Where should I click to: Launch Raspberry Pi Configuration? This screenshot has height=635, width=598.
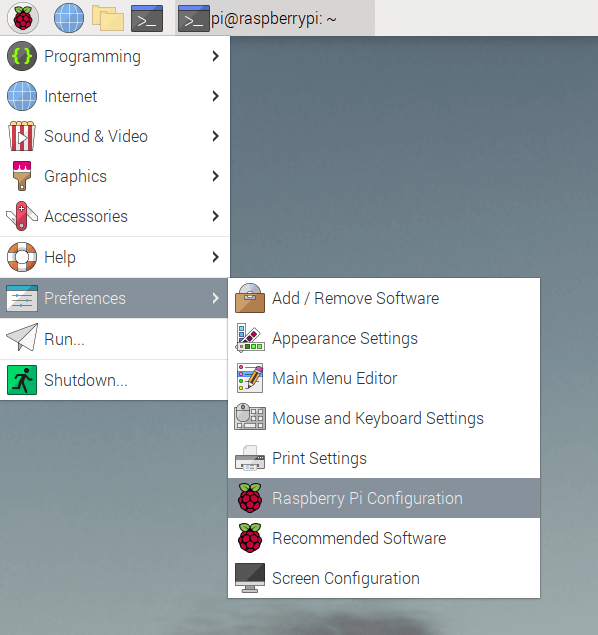384,498
